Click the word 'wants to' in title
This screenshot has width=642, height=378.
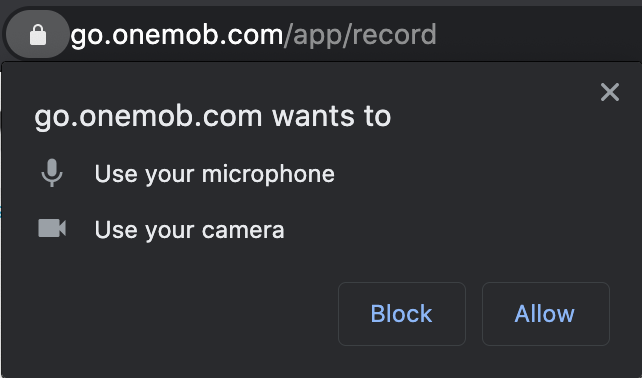coord(331,116)
